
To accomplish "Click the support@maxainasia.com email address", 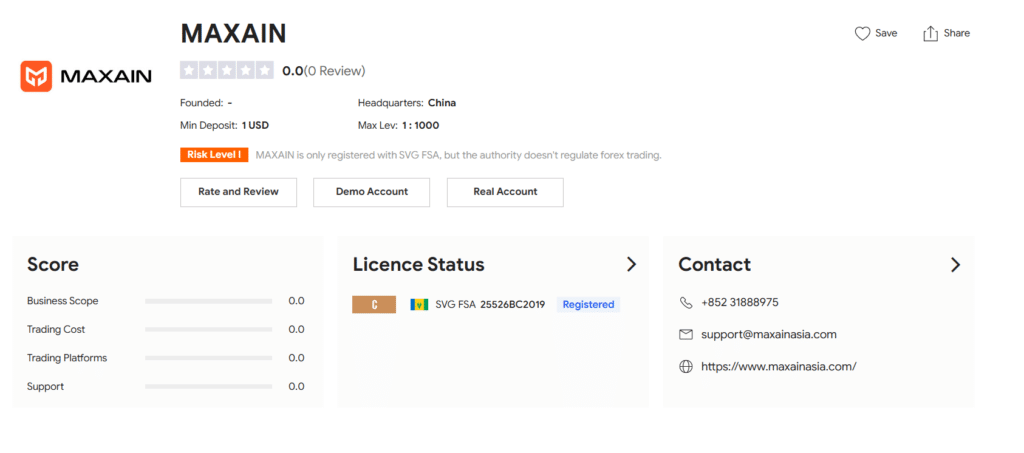I will pyautogui.click(x=769, y=334).
